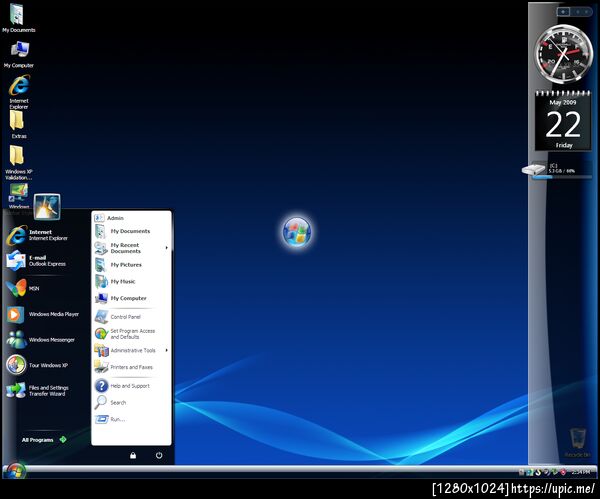
Task: Open Search from Start menu
Action: (111, 403)
